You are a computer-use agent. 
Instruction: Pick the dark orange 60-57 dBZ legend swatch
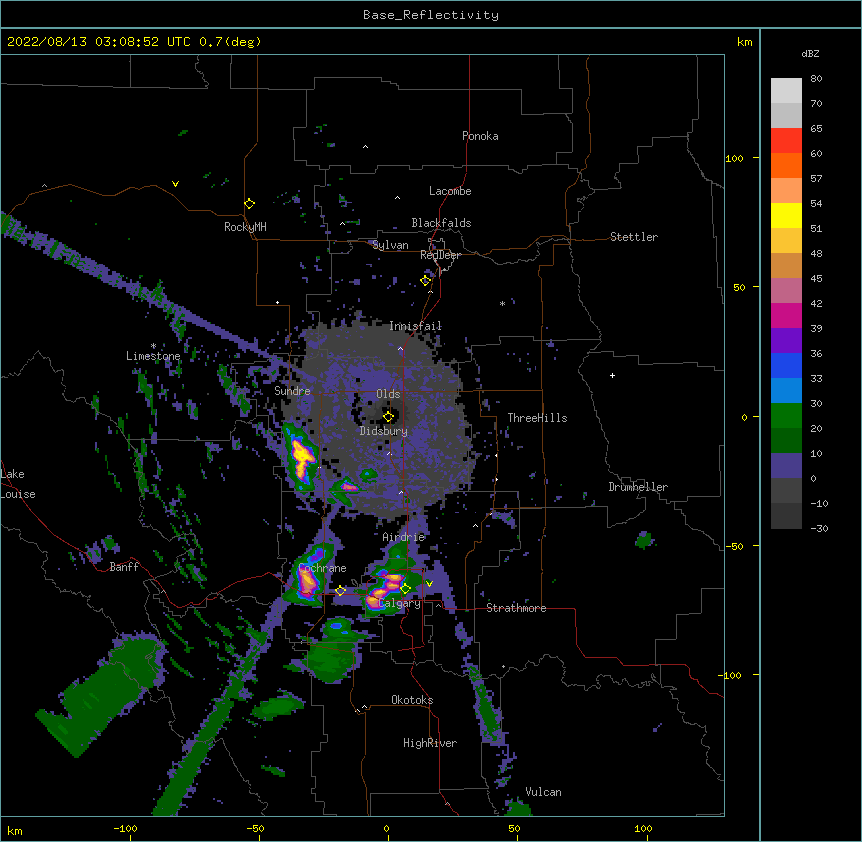pyautogui.click(x=786, y=165)
